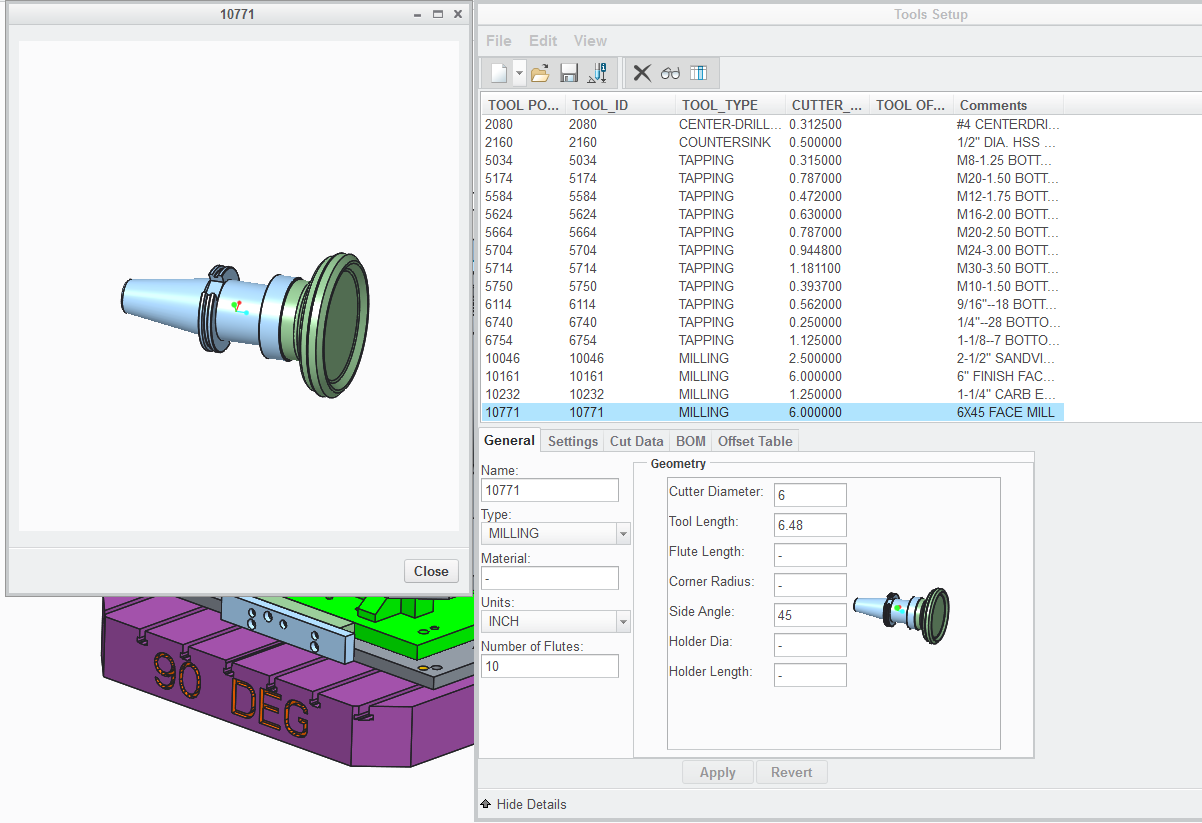The height and width of the screenshot is (823, 1202).
Task: Click Close in the 10771 preview window
Action: (x=431, y=571)
